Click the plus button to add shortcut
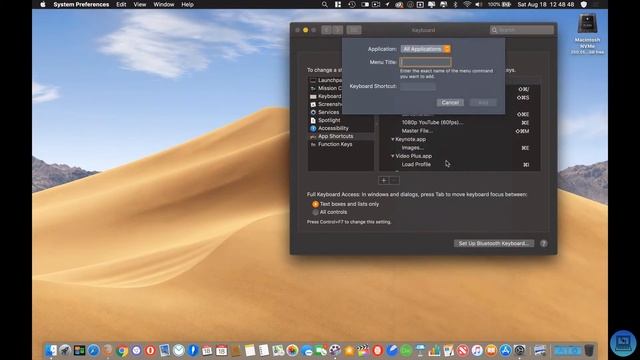The image size is (640, 360). tap(383, 180)
